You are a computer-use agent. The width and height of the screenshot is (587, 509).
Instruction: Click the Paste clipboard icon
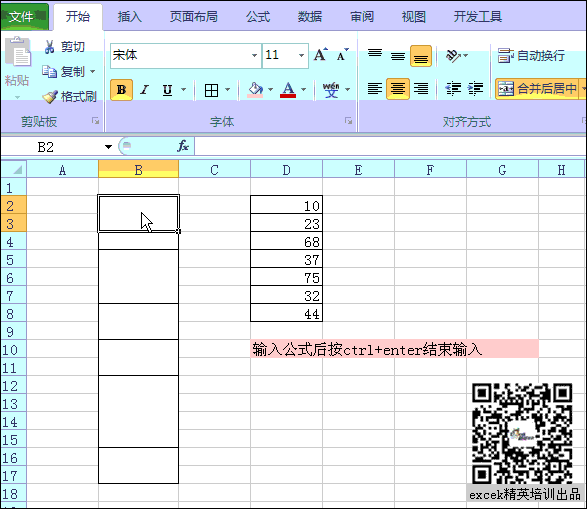pyautogui.click(x=18, y=52)
